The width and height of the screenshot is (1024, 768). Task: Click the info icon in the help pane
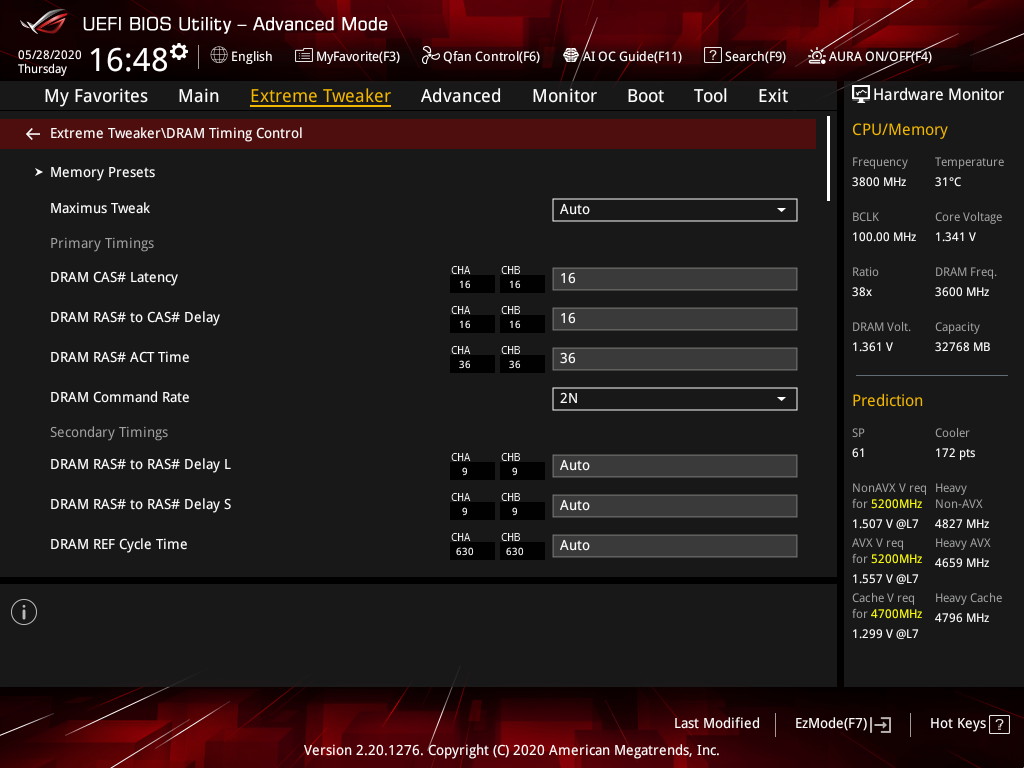pyautogui.click(x=24, y=612)
